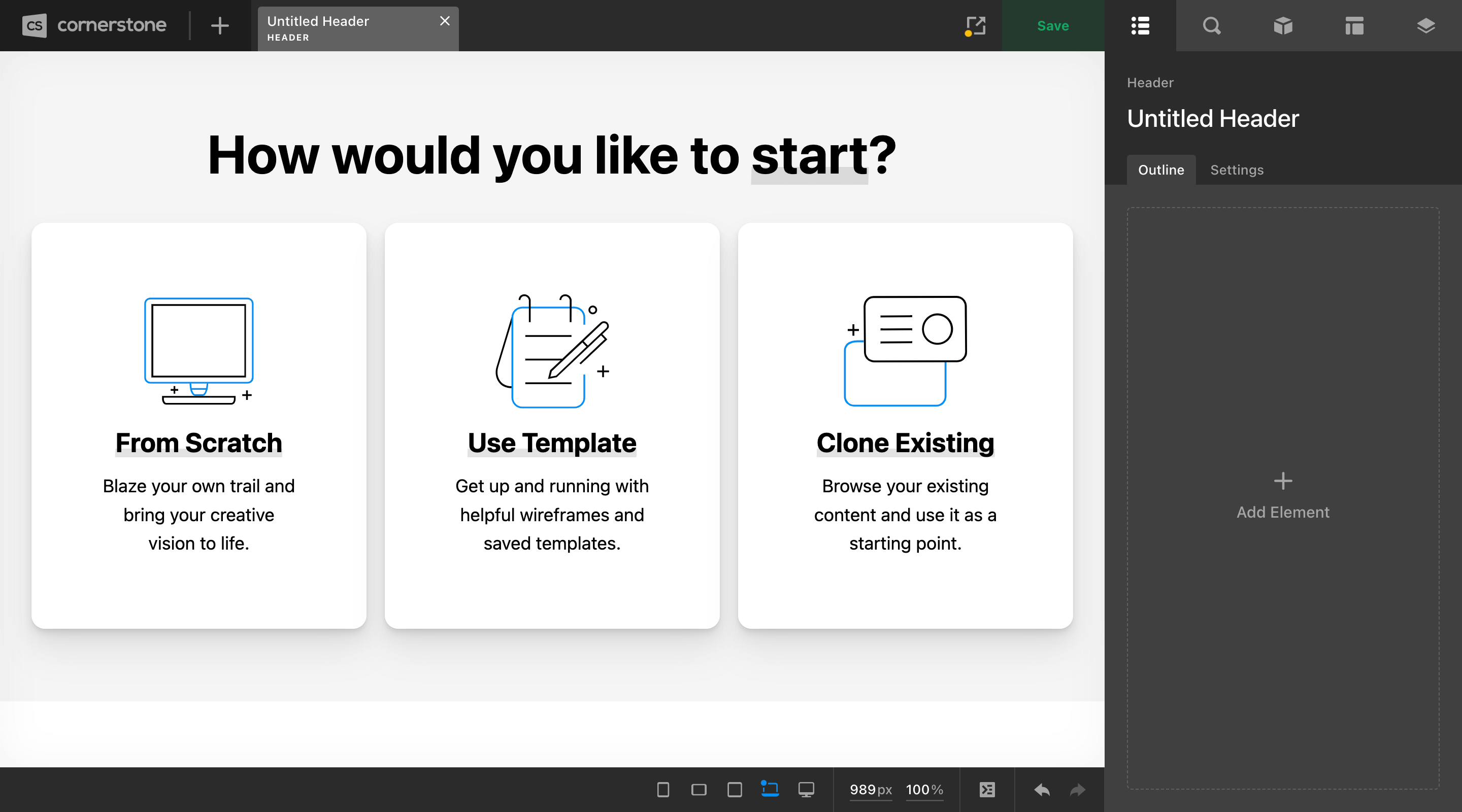
Task: Click the Cornerstone app logo icon
Action: (34, 27)
